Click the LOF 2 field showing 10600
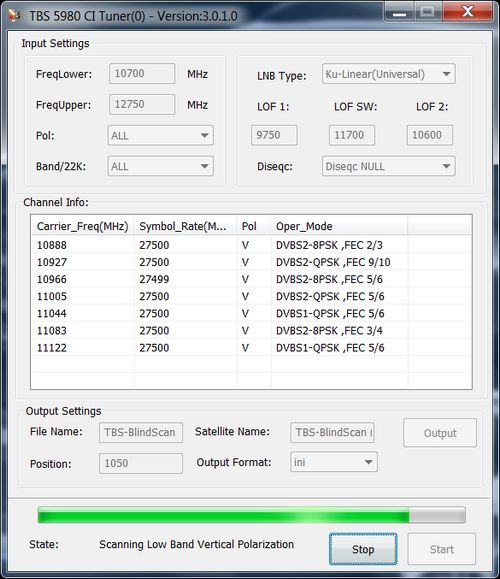 click(430, 135)
